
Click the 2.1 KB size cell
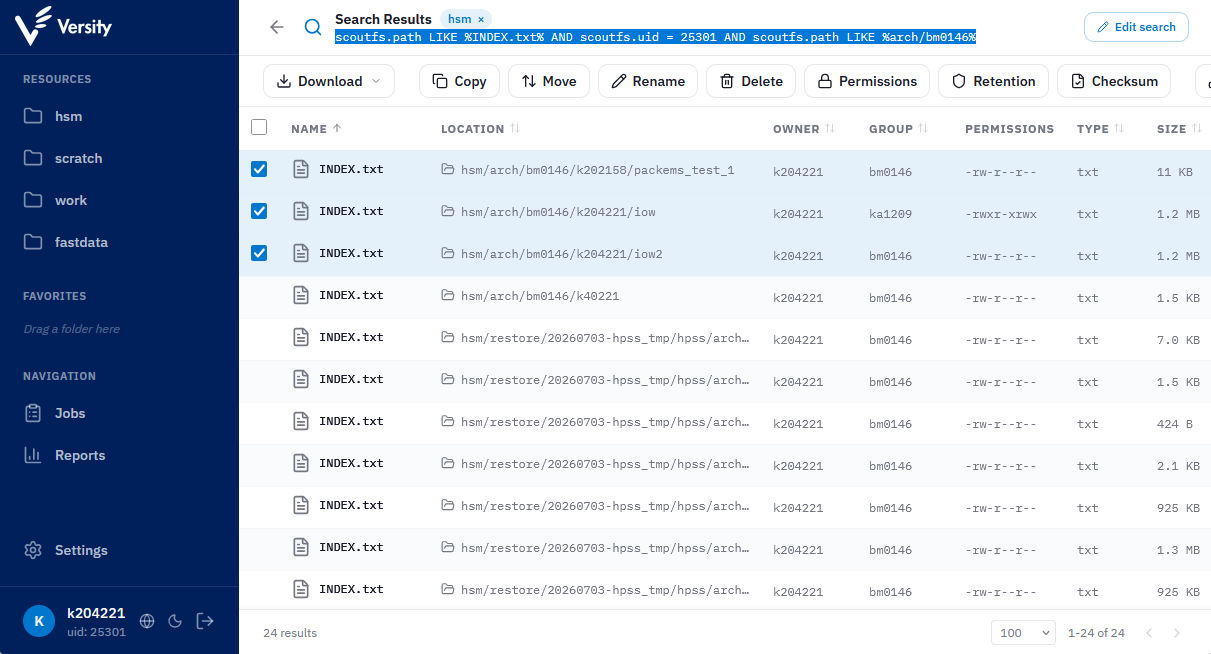point(1178,466)
